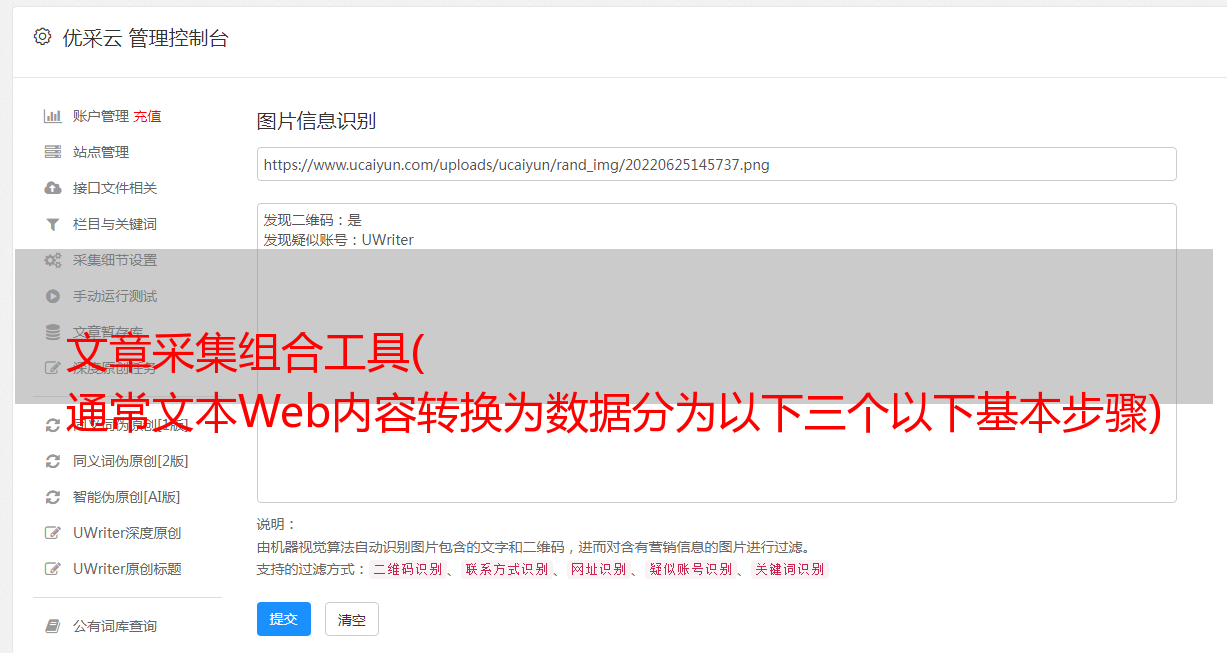This screenshot has height=653, width=1227.
Task: Click the 图片信息识别 heading
Action: coord(316,121)
